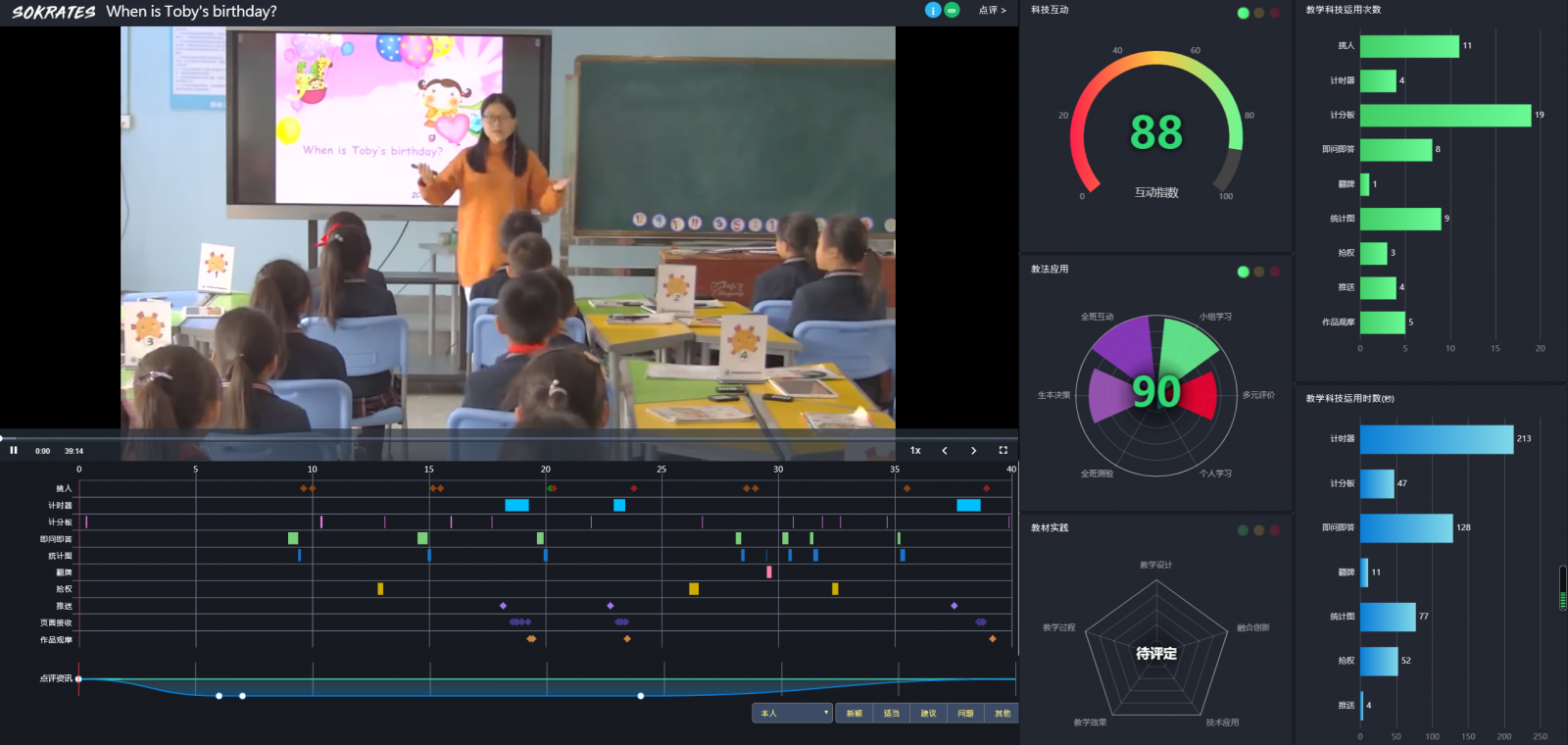The width and height of the screenshot is (1568, 745).
Task: Click the green link icon
Action: 952,10
